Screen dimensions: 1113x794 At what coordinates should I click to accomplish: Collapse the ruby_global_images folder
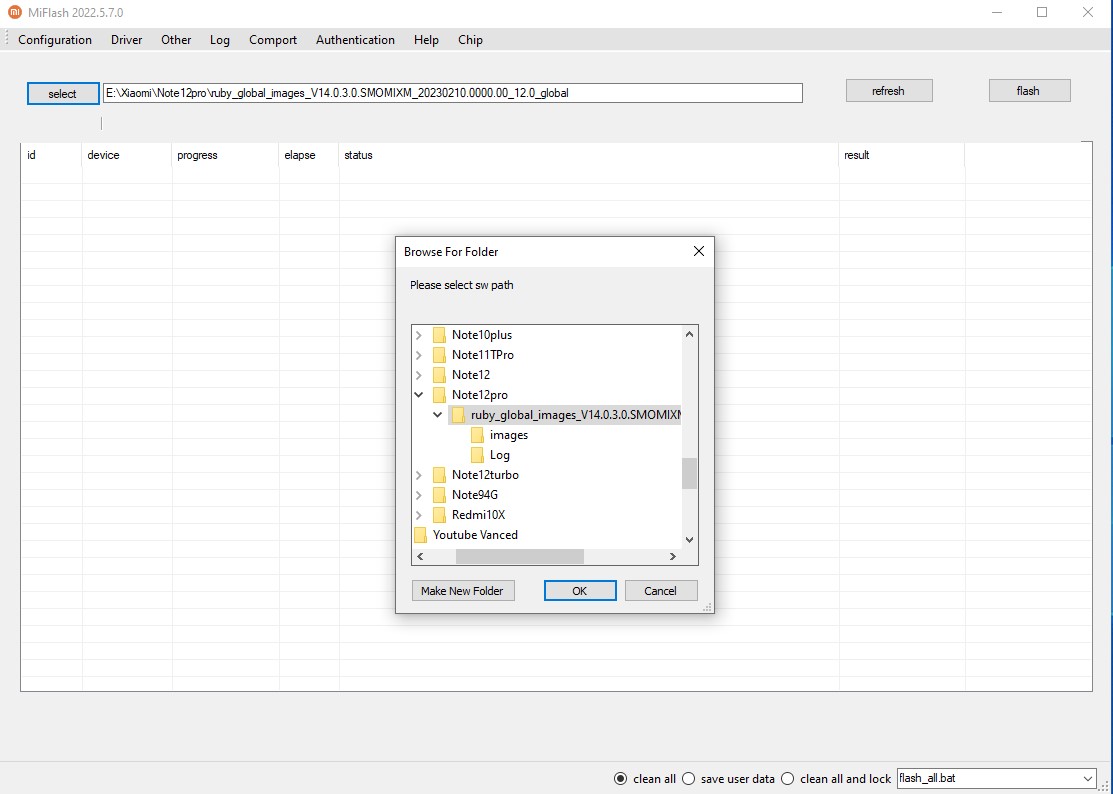pyautogui.click(x=438, y=415)
